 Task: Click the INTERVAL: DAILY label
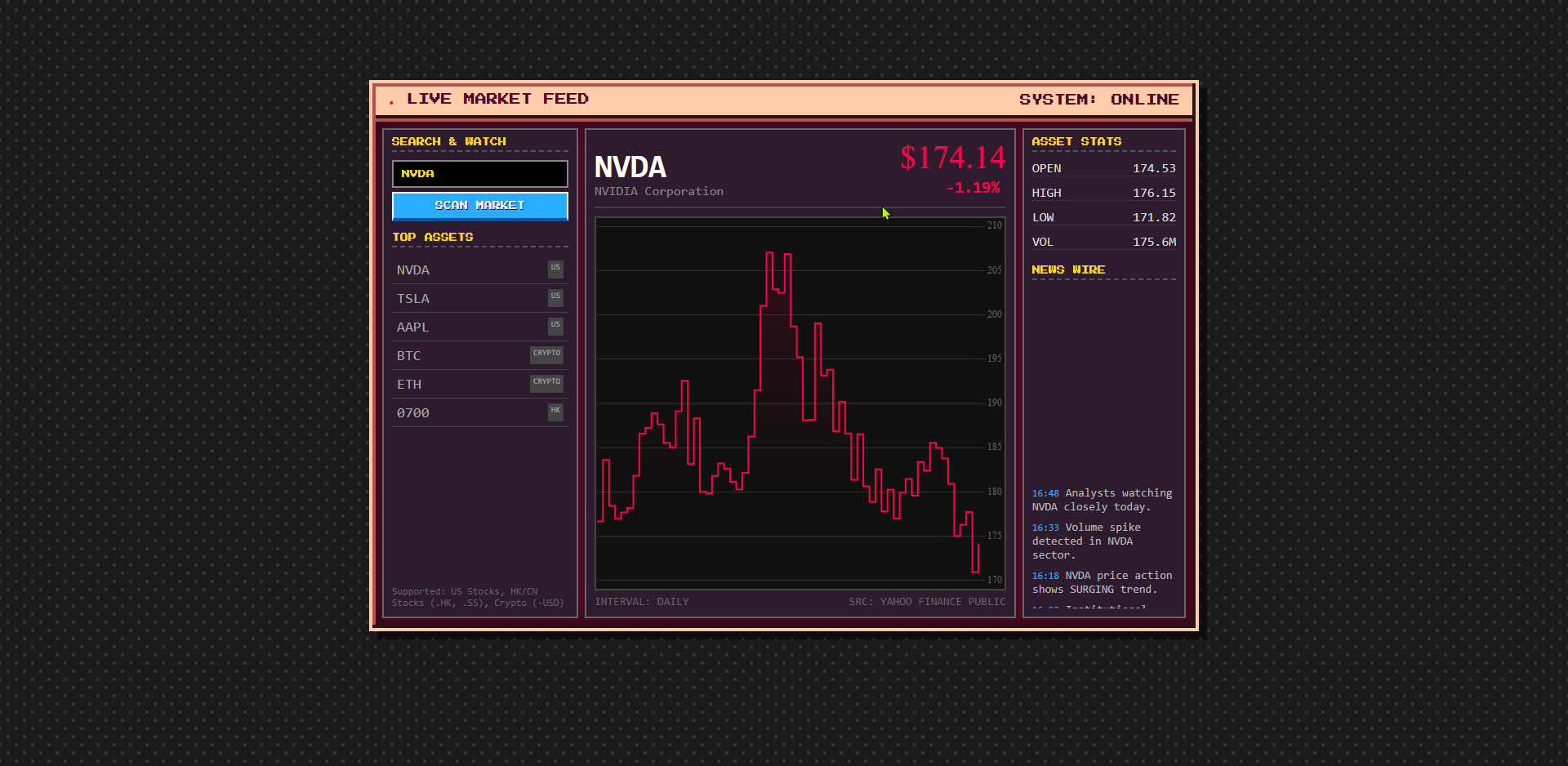pyautogui.click(x=642, y=602)
